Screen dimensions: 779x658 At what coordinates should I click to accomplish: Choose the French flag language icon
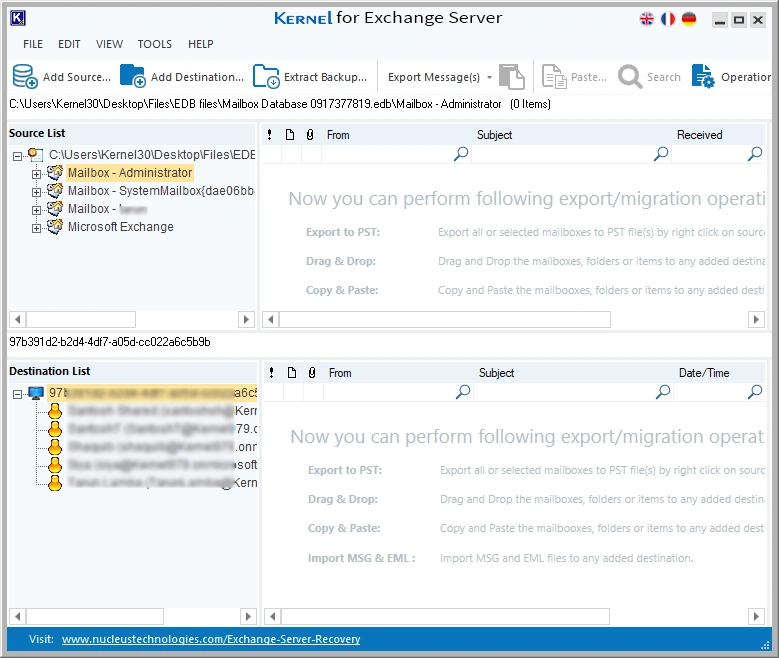668,19
